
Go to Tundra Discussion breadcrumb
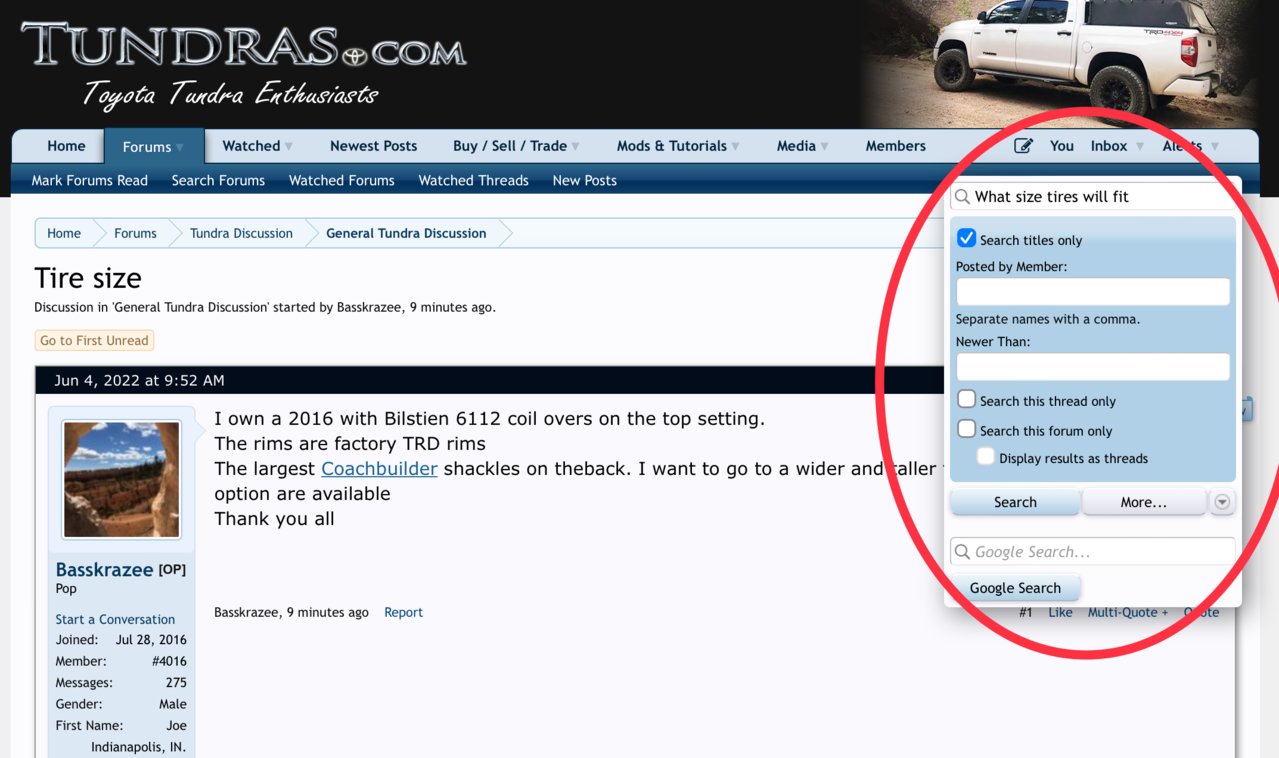[241, 233]
